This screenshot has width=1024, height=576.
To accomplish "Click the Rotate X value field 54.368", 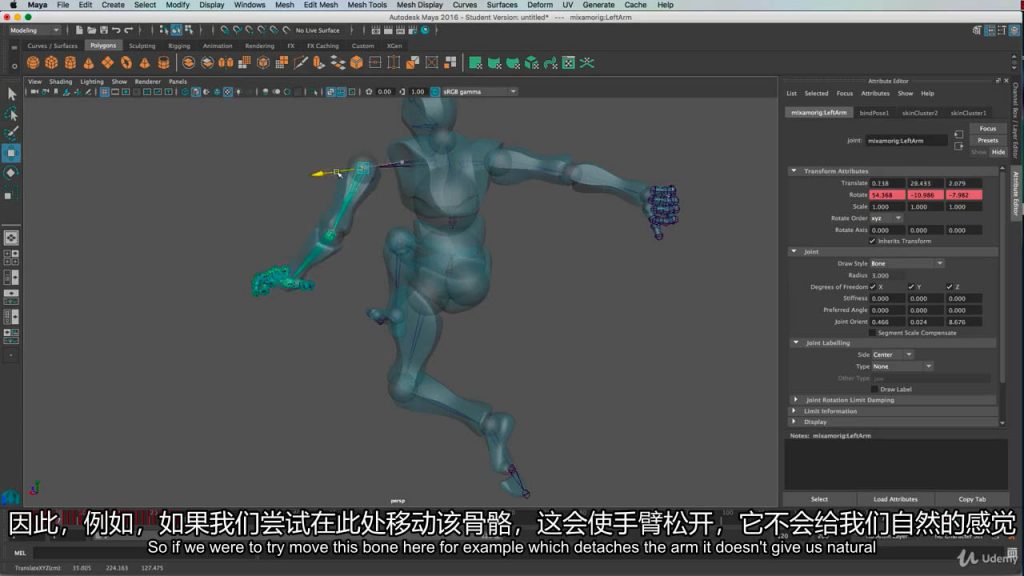I will (x=887, y=195).
